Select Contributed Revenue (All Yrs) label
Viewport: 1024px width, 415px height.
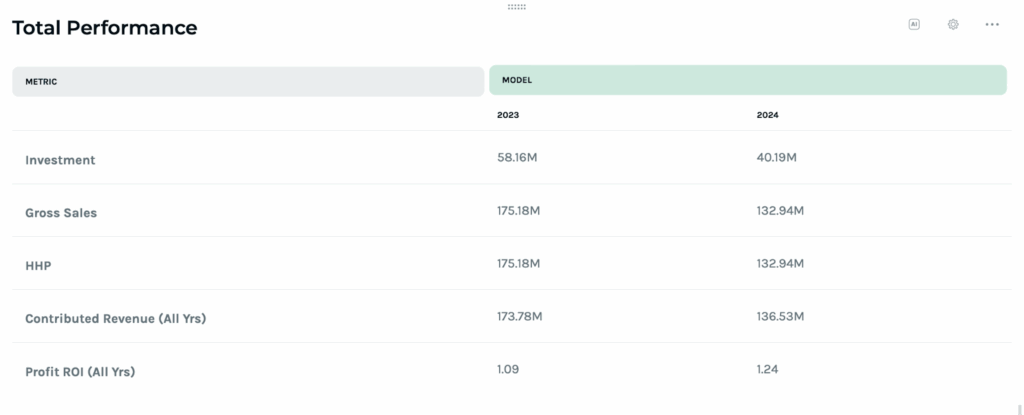tap(116, 319)
